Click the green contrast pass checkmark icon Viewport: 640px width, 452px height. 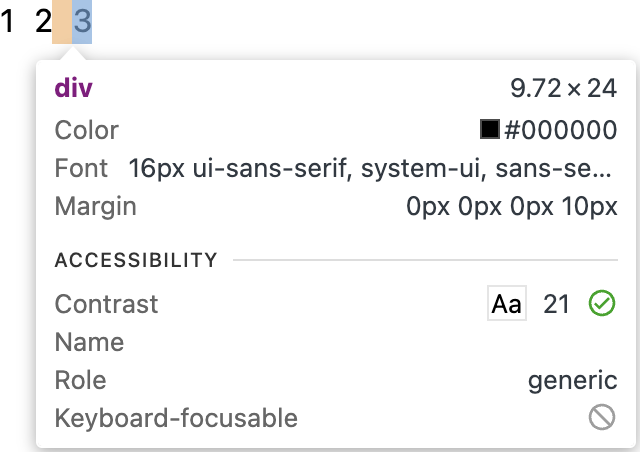tap(601, 304)
